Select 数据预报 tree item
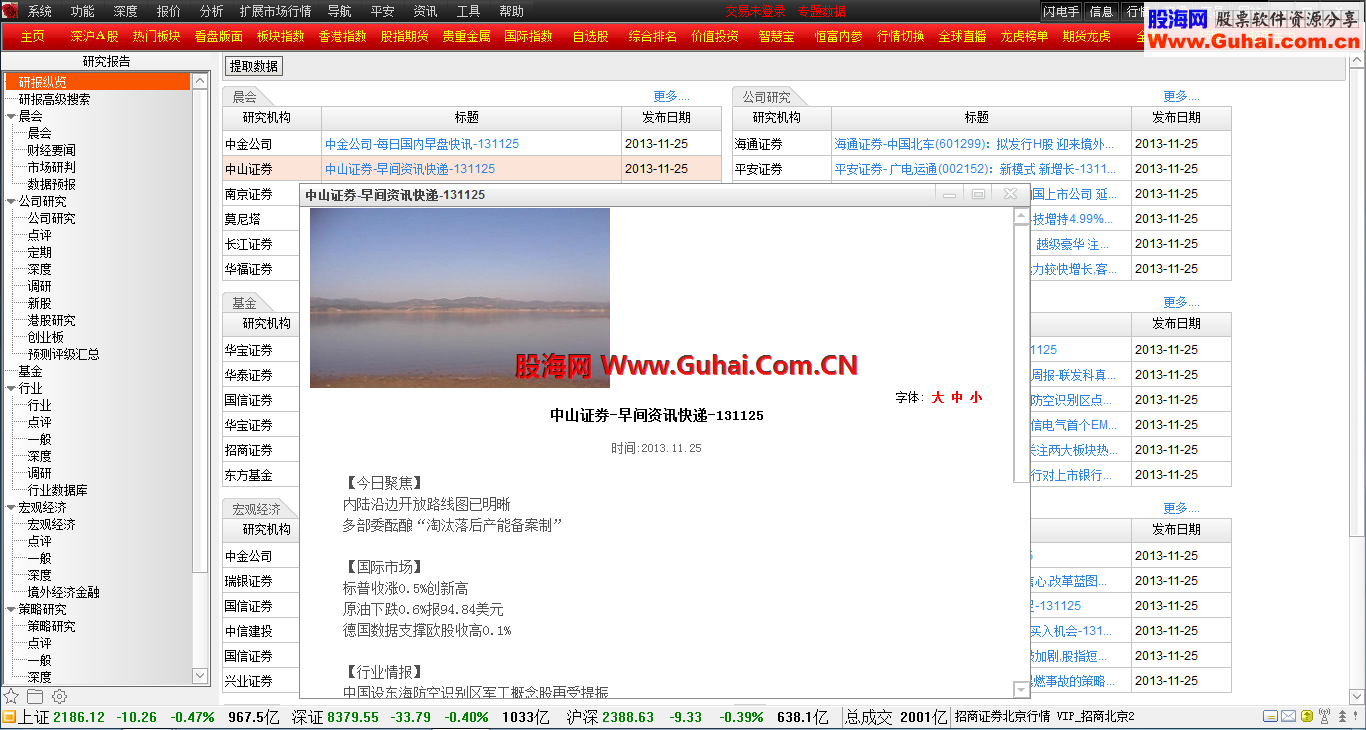 pos(51,184)
